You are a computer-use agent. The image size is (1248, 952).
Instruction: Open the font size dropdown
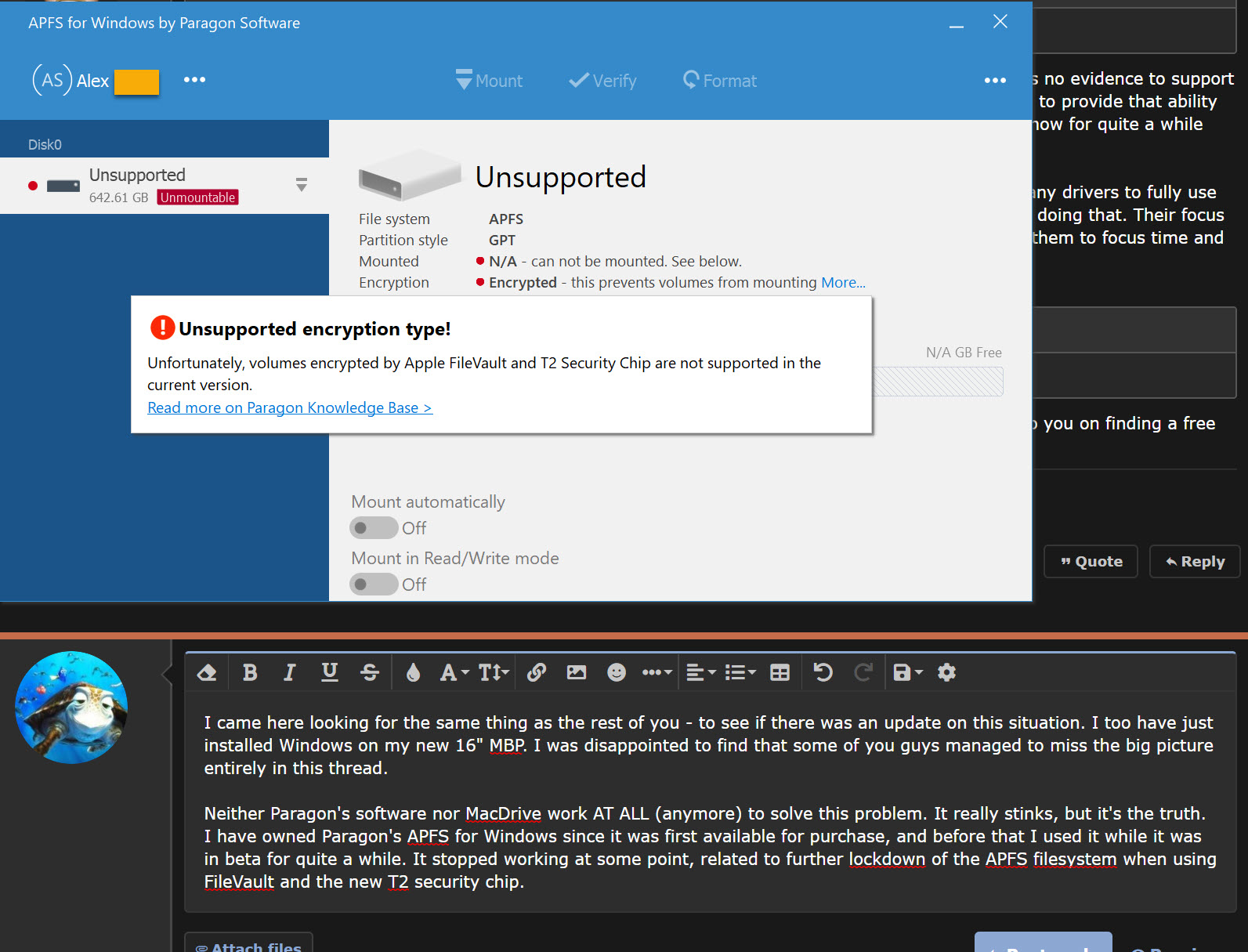[494, 672]
